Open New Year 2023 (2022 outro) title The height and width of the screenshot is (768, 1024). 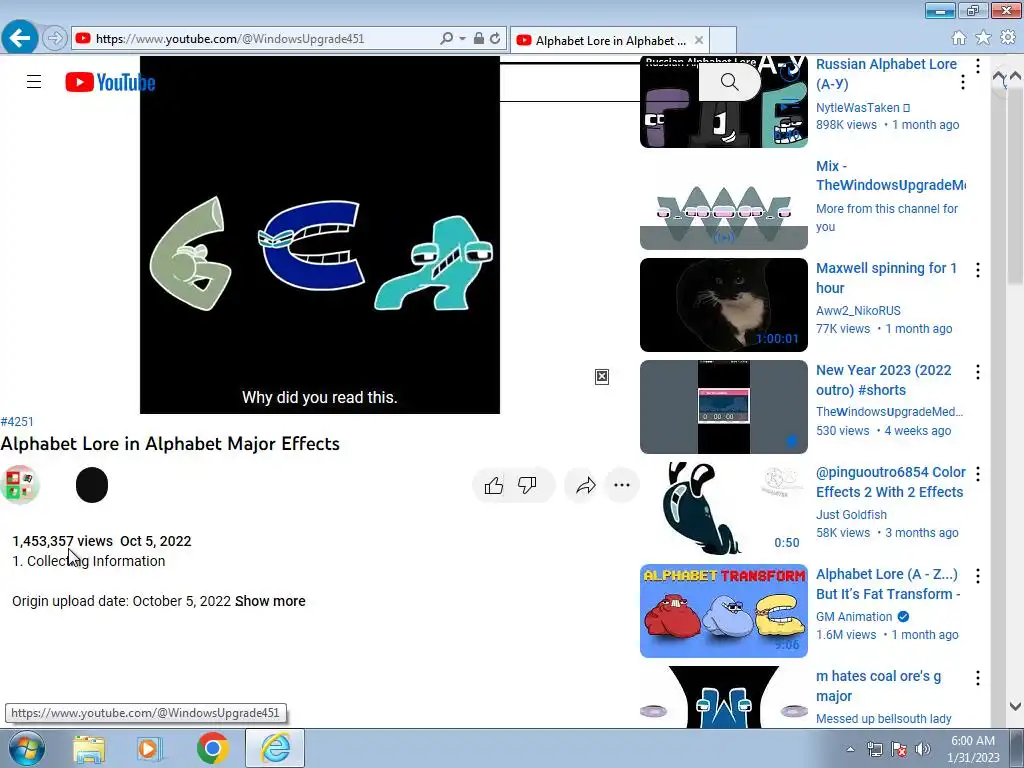(884, 380)
